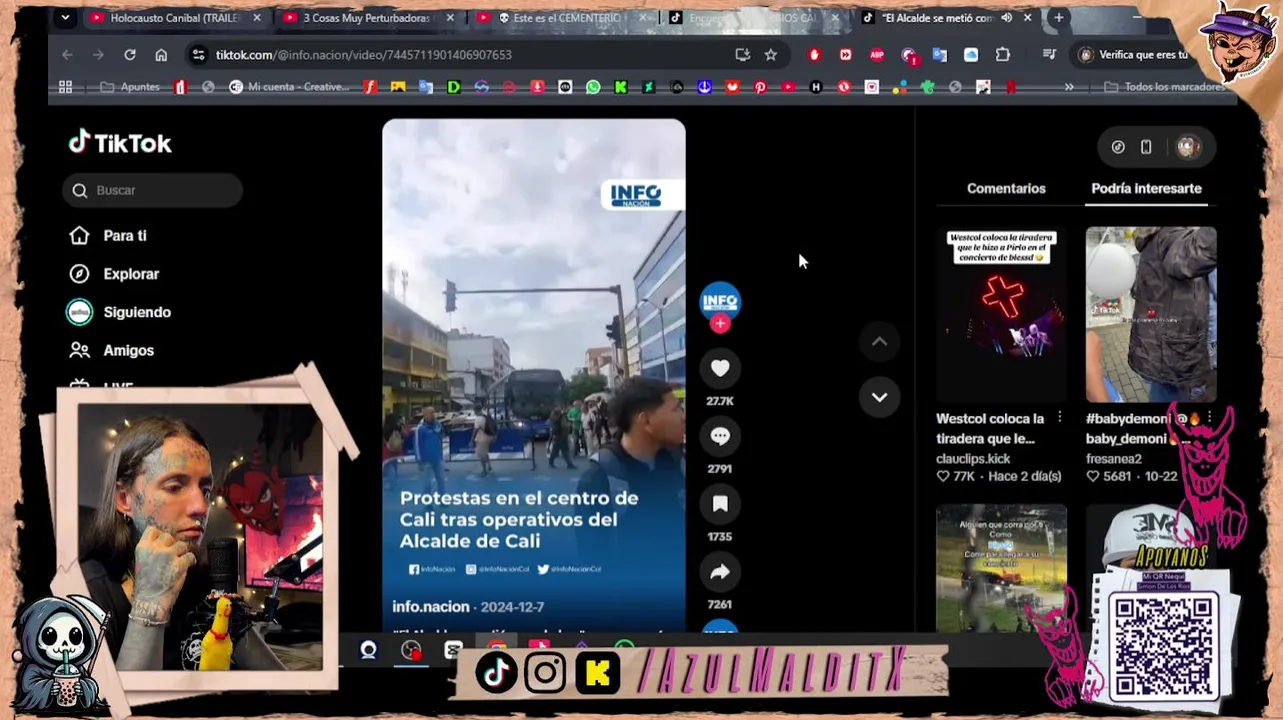This screenshot has width=1283, height=720.
Task: Expand more bookmarks chevron
Action: click(x=1069, y=87)
